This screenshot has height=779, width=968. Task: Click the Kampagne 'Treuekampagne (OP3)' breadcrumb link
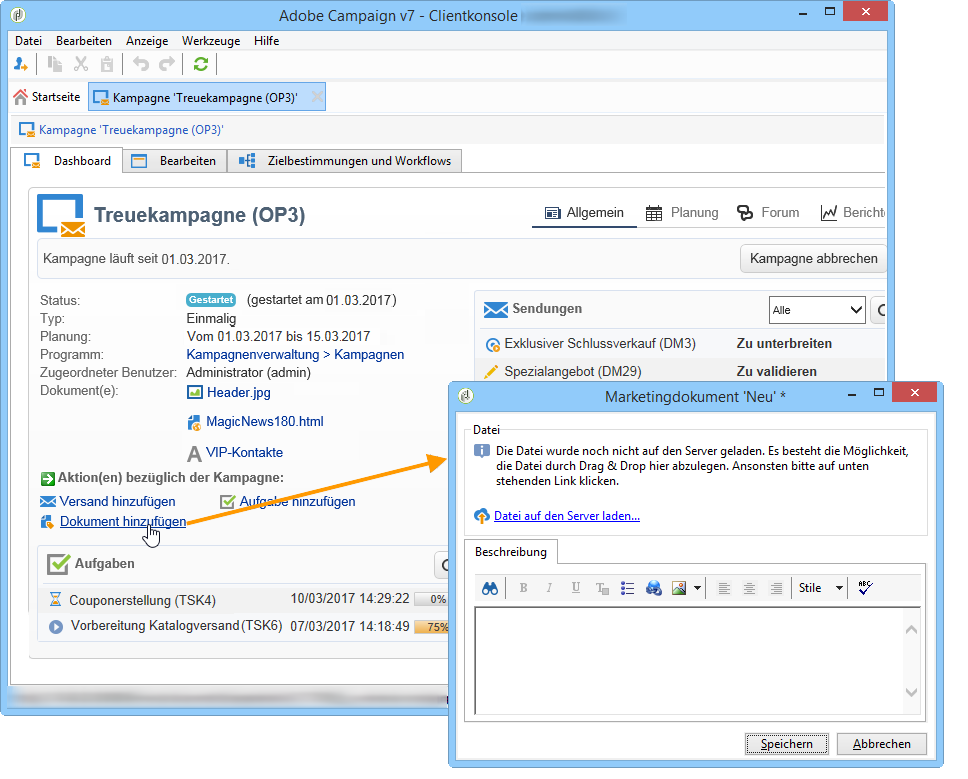coord(131,130)
